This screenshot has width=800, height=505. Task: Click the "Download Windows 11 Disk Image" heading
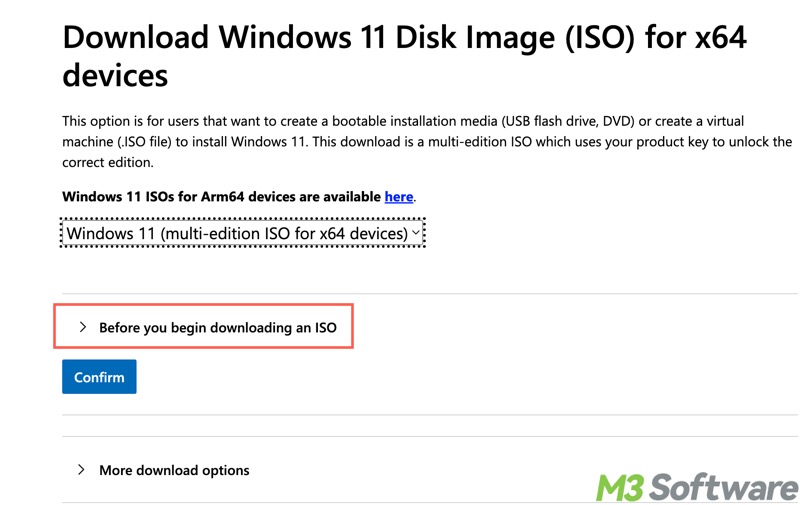(x=300, y=38)
